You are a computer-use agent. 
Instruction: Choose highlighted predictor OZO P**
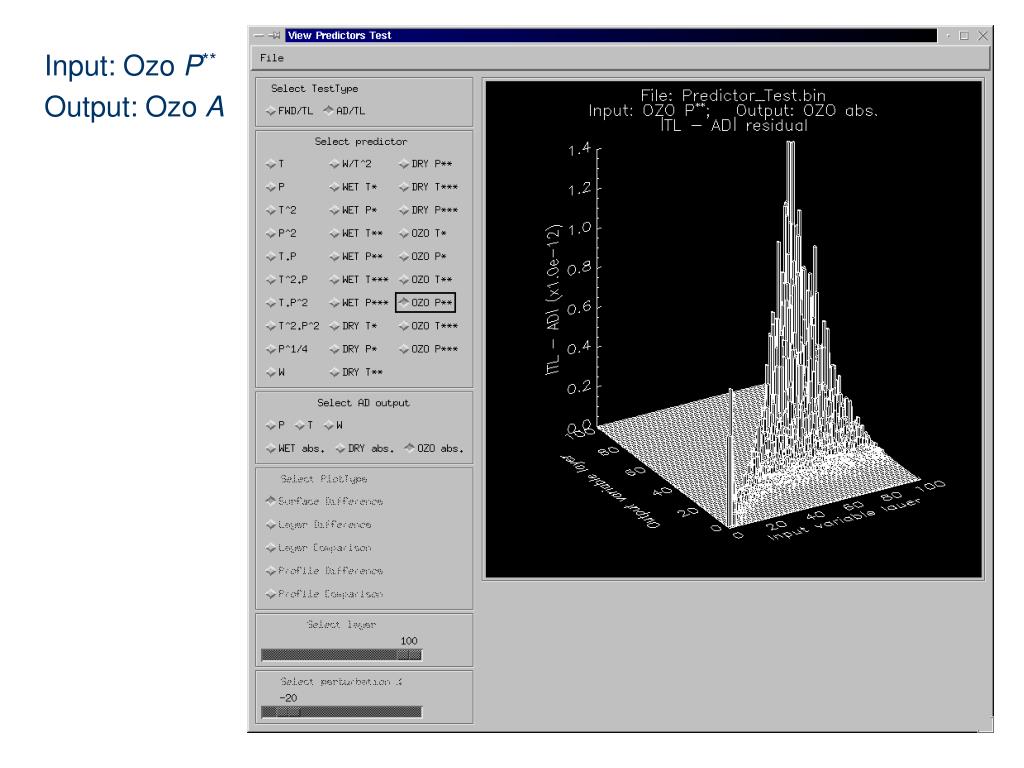(x=425, y=303)
